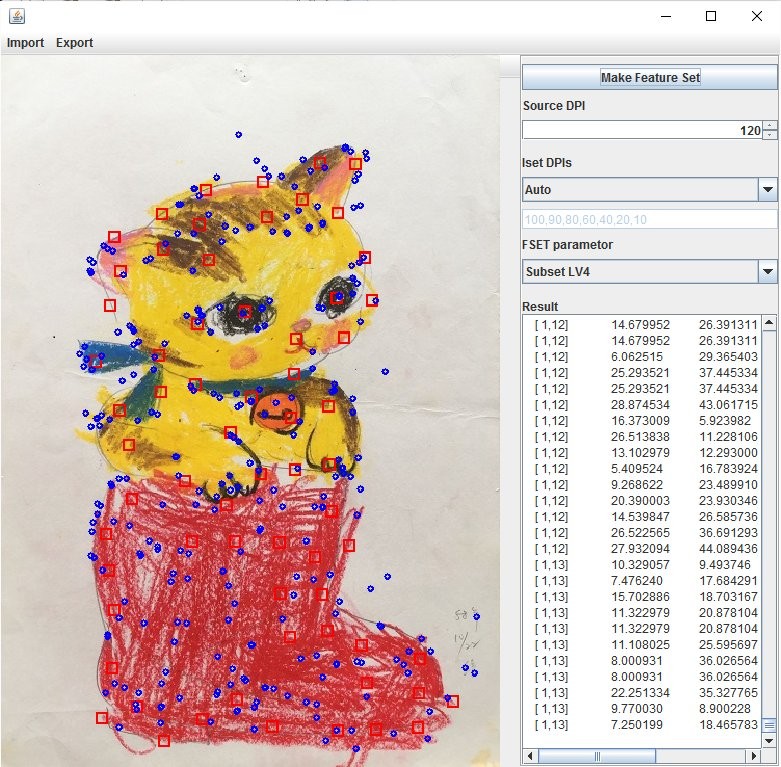The width and height of the screenshot is (781, 767).
Task: Decrease Source DPI with down stepper arrow
Action: (770, 135)
